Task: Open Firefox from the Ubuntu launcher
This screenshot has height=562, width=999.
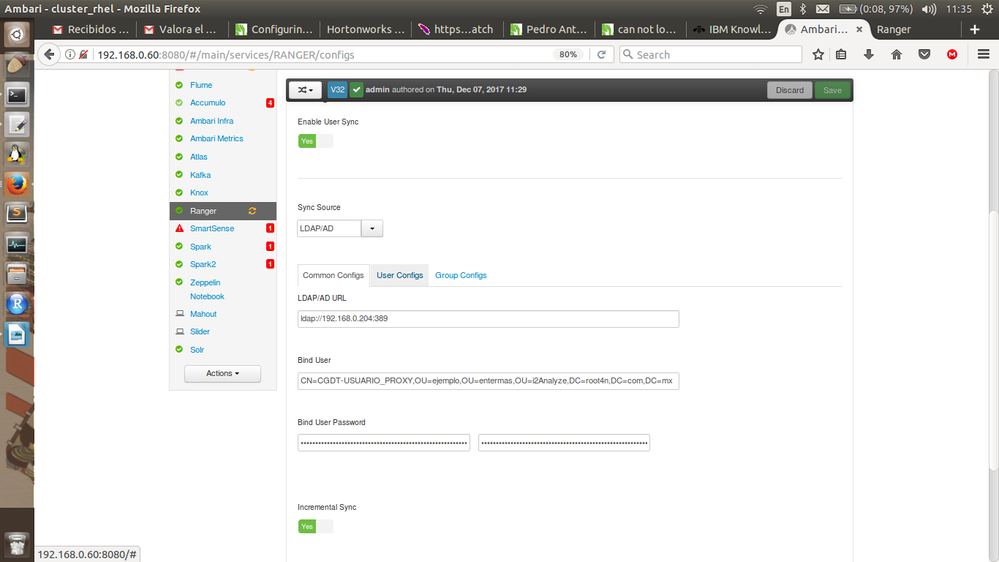Action: [x=17, y=184]
